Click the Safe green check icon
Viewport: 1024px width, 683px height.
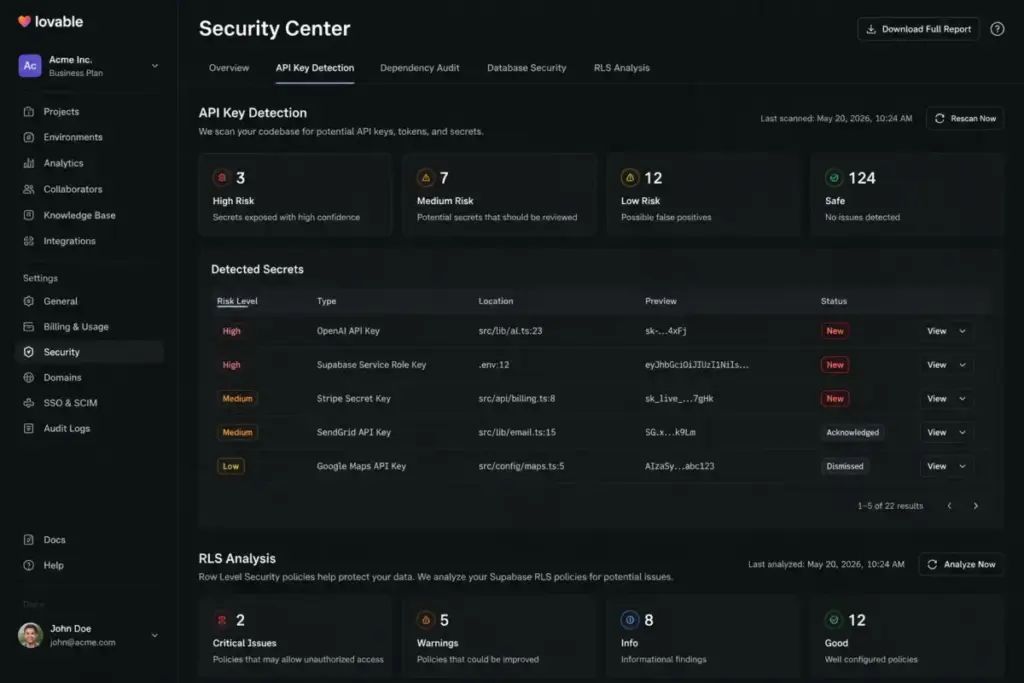pyautogui.click(x=833, y=178)
